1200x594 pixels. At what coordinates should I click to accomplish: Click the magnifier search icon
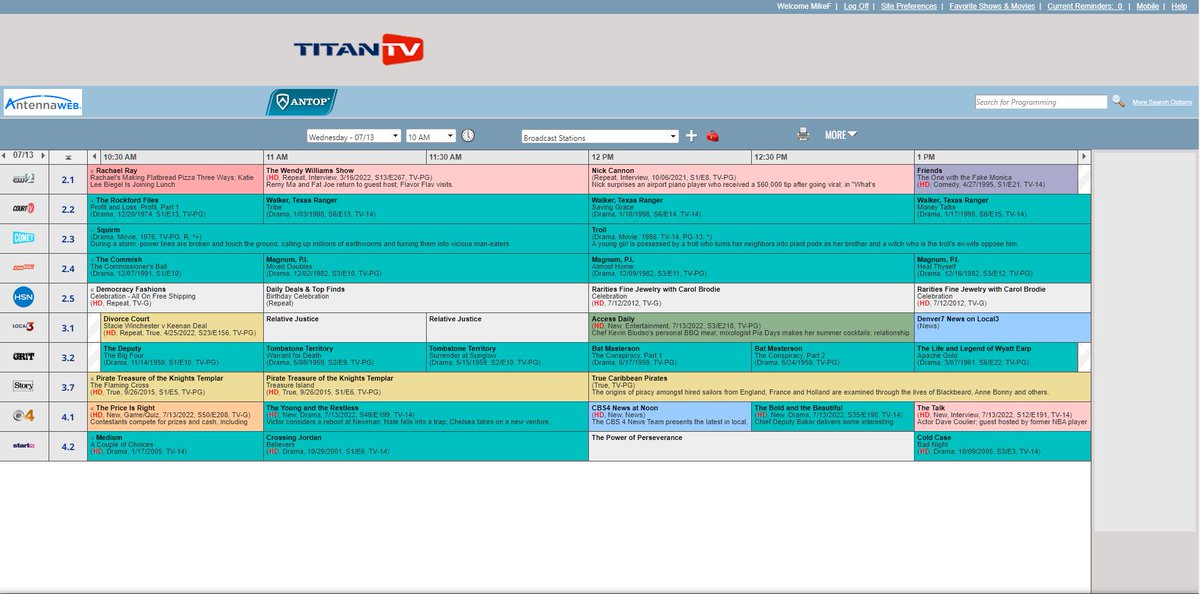1119,102
